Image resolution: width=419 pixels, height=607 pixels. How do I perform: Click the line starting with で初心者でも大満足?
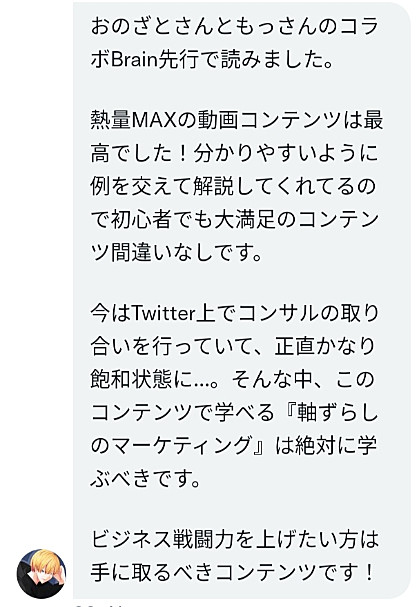point(234,219)
